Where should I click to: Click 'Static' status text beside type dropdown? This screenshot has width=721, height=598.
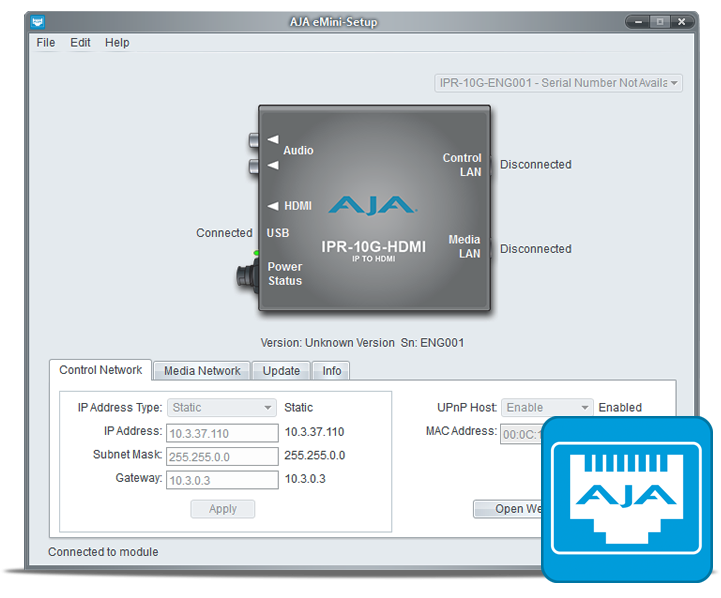(x=298, y=407)
